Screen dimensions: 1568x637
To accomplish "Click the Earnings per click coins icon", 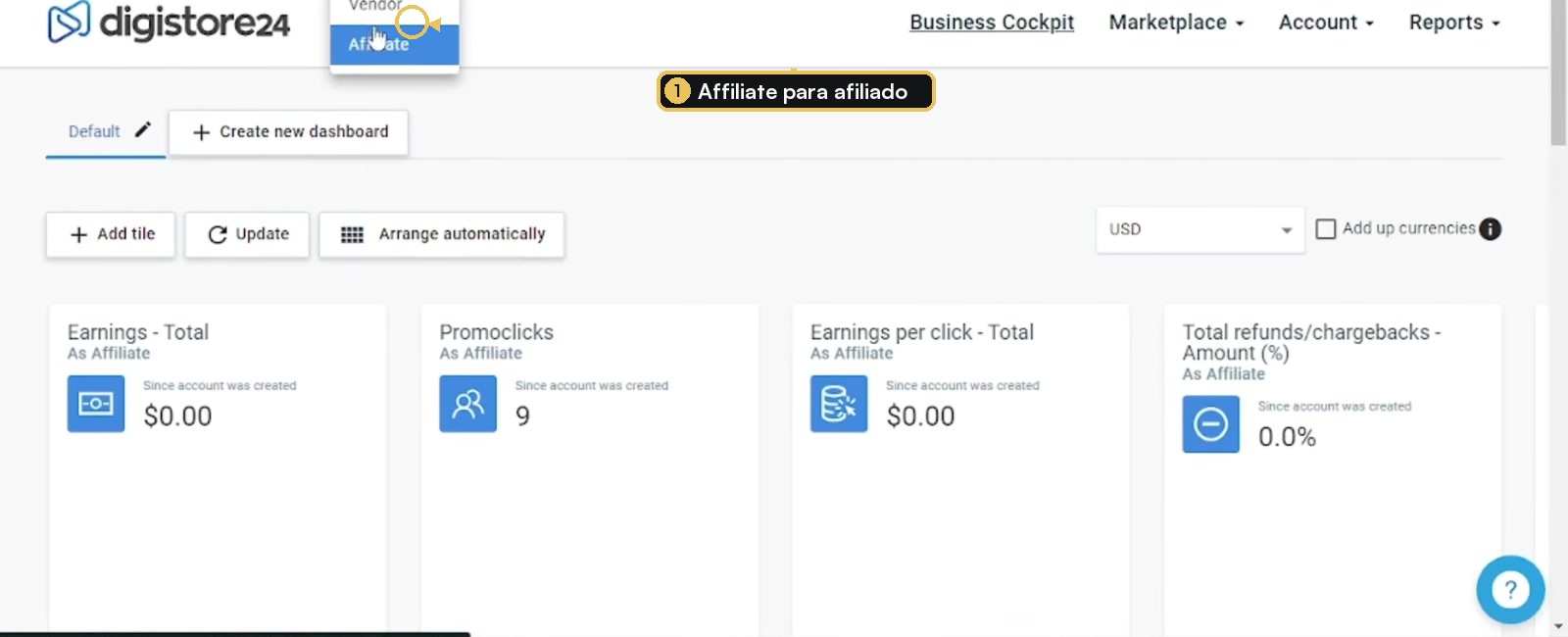I will [x=839, y=404].
